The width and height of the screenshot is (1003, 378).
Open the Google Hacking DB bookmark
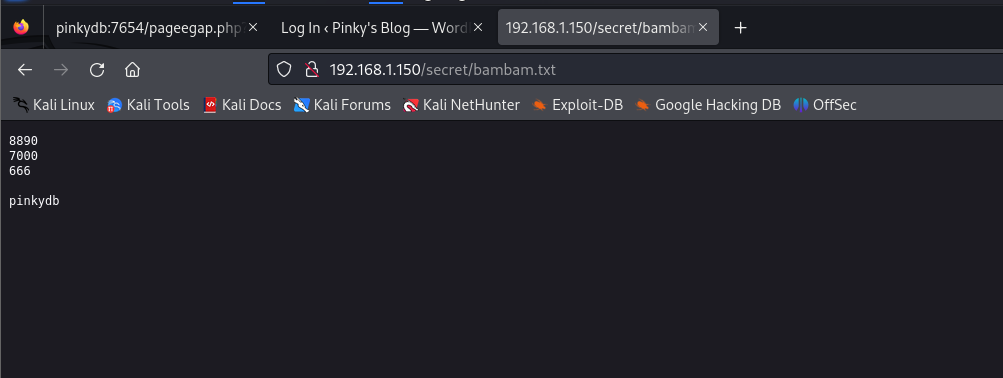tap(708, 105)
